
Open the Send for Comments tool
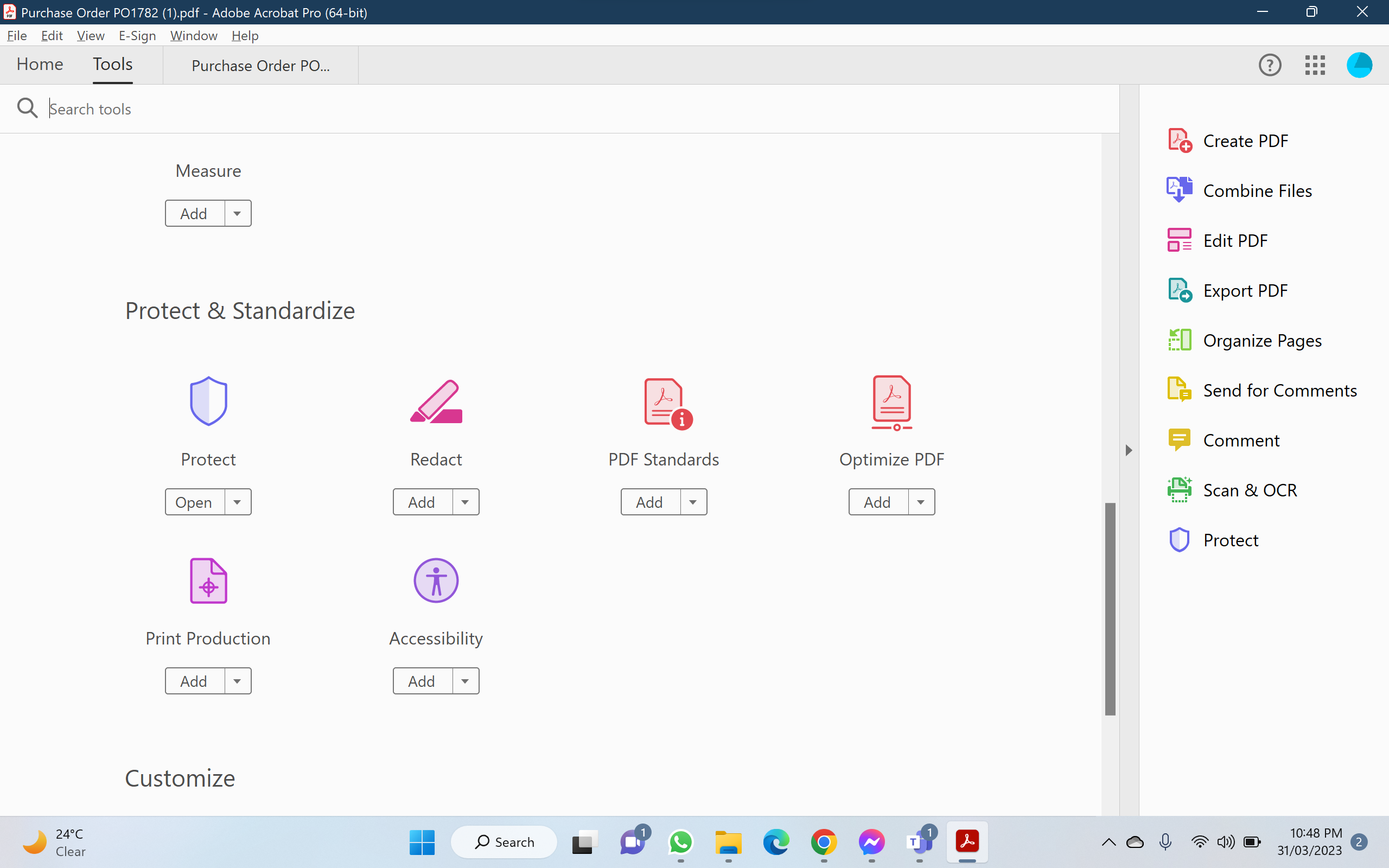1279,390
